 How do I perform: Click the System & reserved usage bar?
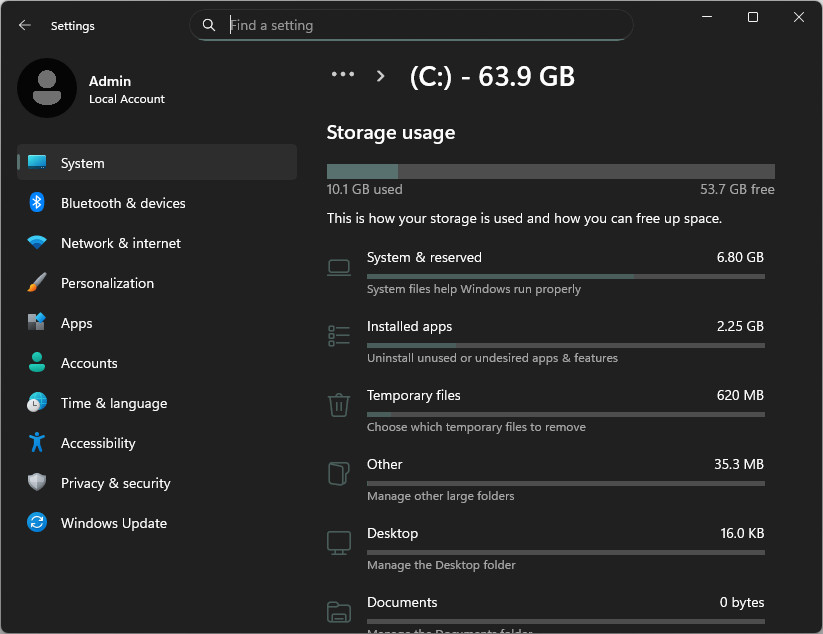(x=566, y=277)
